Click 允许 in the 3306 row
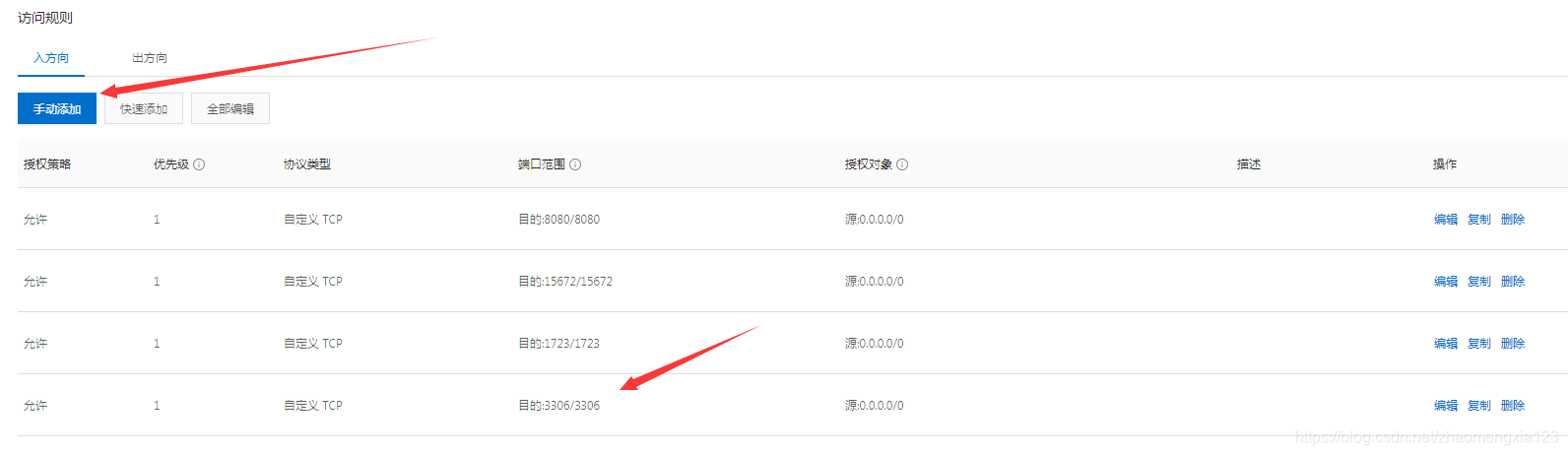The width and height of the screenshot is (1568, 455). [x=35, y=406]
